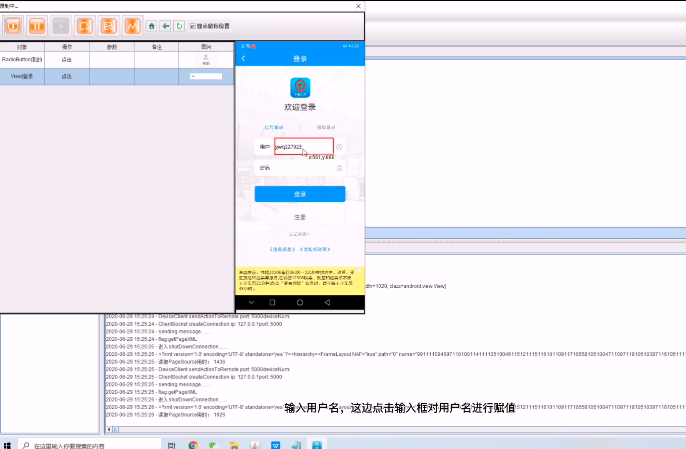Click the Windows Start button on taskbar
The width and height of the screenshot is (686, 449).
pos(8,443)
